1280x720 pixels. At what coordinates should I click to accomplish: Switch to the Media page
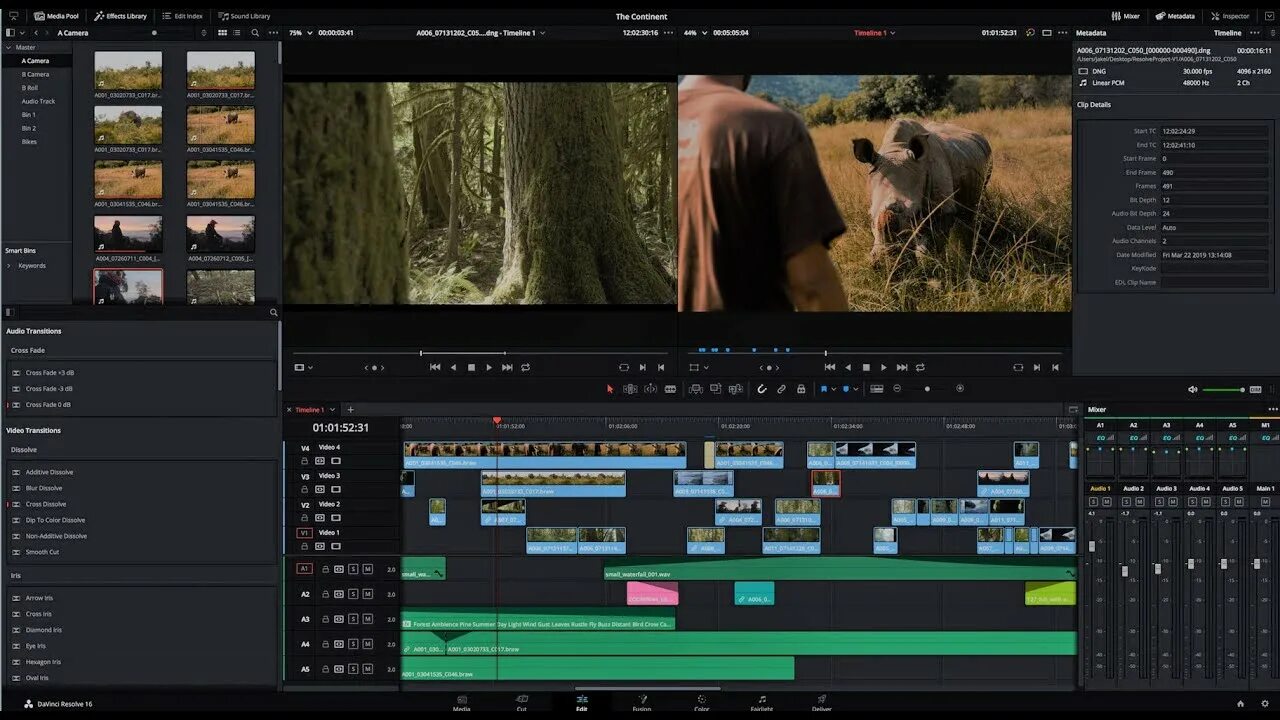pyautogui.click(x=461, y=703)
